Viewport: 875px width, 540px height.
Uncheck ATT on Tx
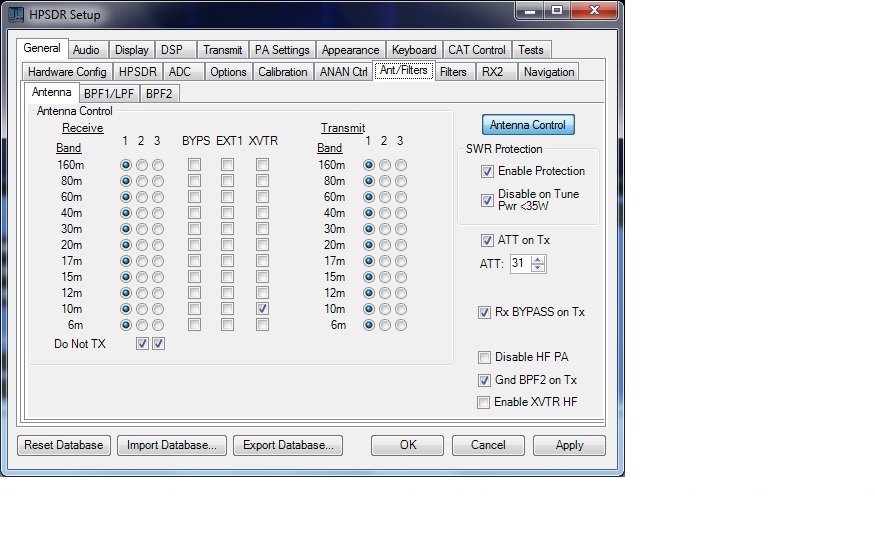point(487,240)
